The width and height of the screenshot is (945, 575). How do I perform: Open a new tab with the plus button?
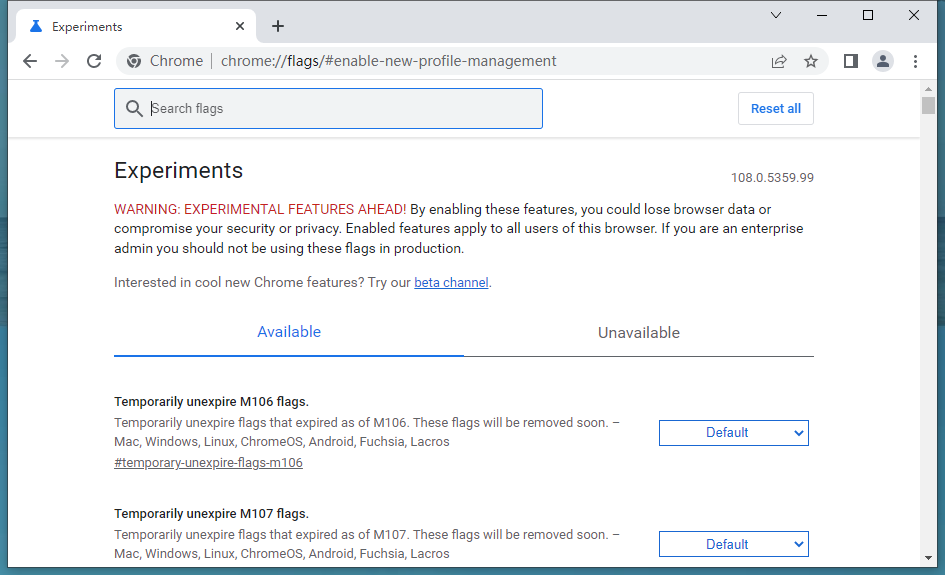click(278, 26)
